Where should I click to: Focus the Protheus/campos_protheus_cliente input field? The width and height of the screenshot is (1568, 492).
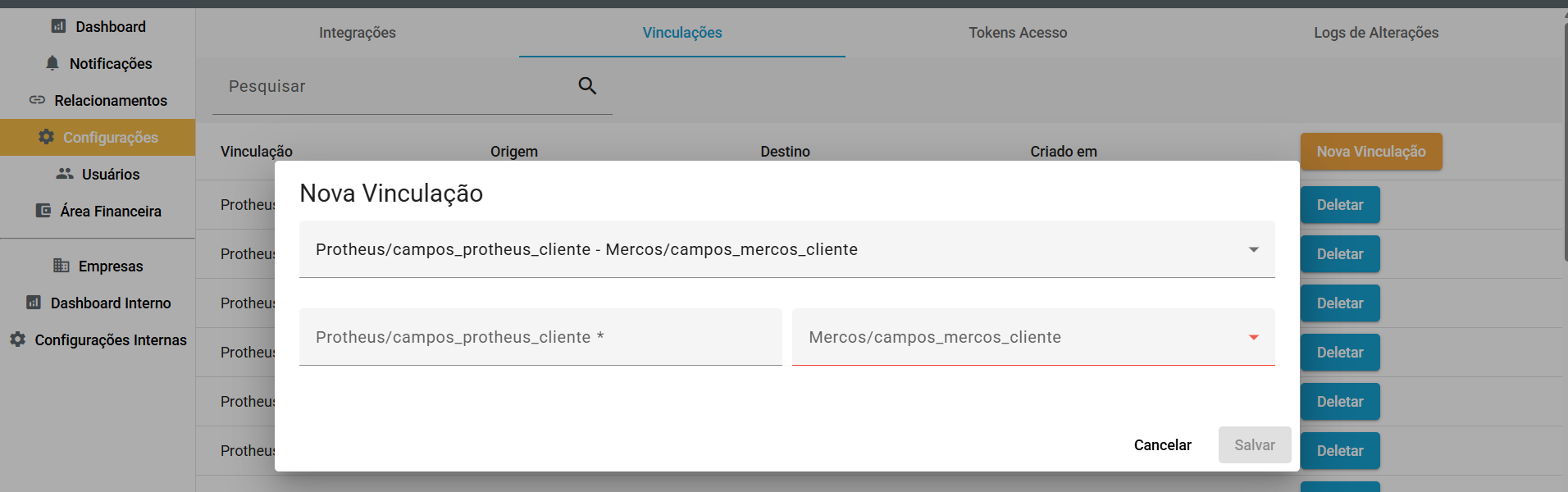pos(540,337)
